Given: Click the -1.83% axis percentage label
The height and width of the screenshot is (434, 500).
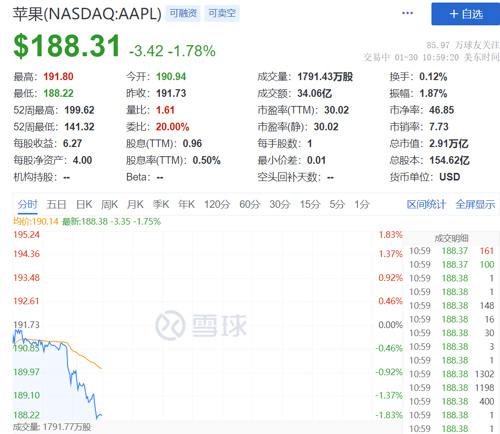Looking at the screenshot, I should pyautogui.click(x=389, y=415).
